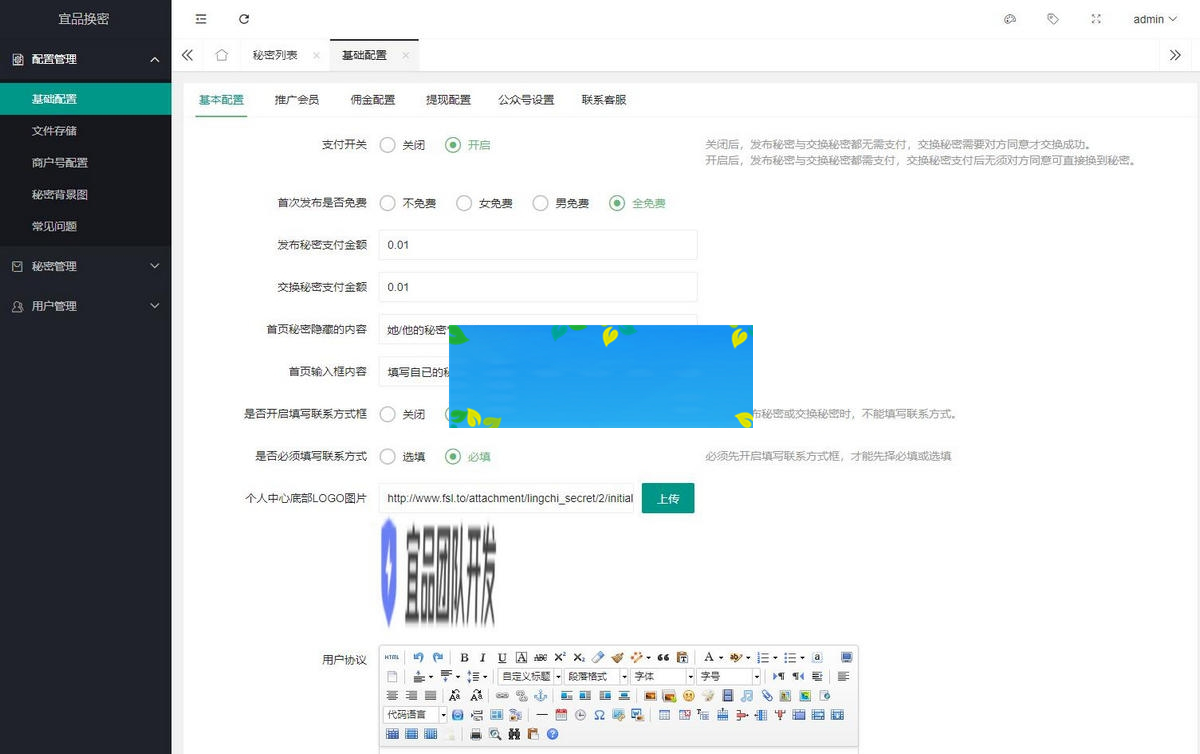Open the 公众号设置 tab
This screenshot has width=1200, height=754.
pos(526,99)
